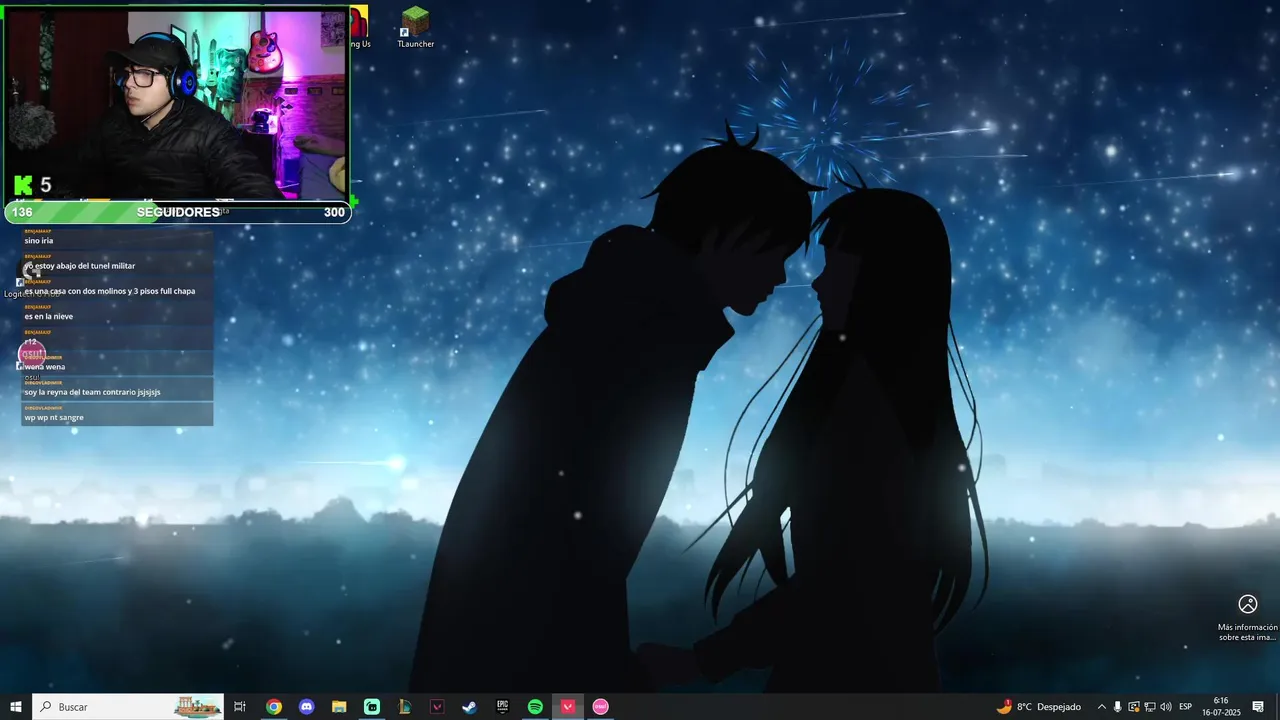
Task: Click "Más información sobre esta imagen" icon
Action: tap(1248, 604)
